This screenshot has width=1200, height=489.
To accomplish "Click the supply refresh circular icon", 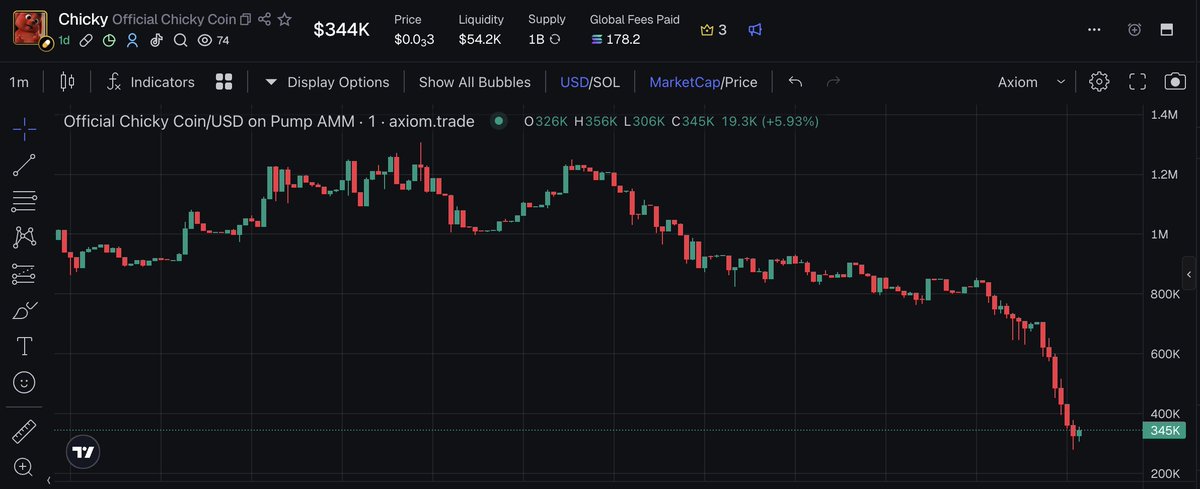I will pyautogui.click(x=555, y=40).
